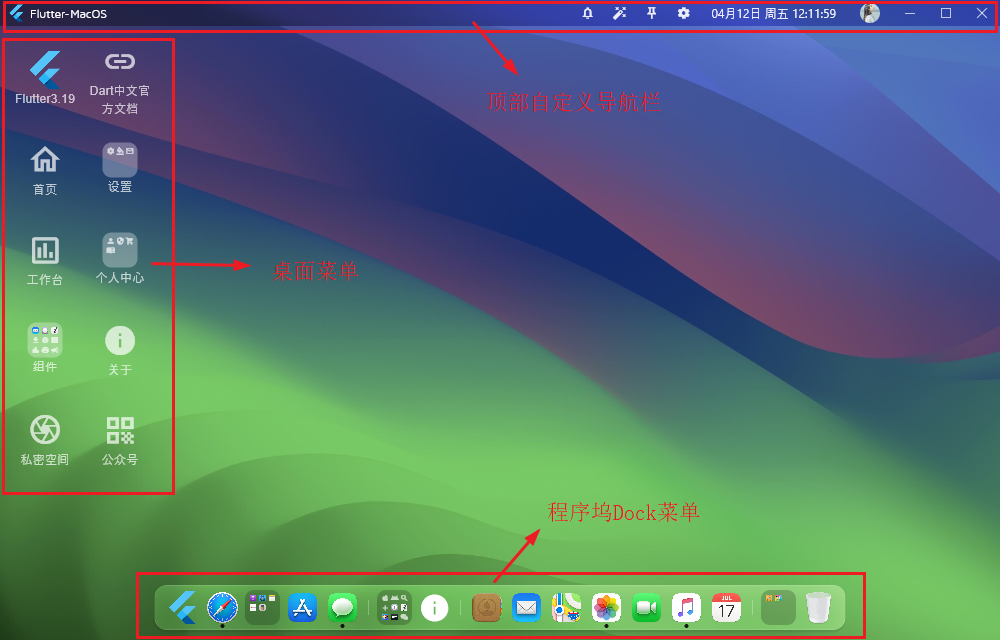Maximize the Flutter-MacOS window
The height and width of the screenshot is (640, 1000).
click(x=946, y=13)
